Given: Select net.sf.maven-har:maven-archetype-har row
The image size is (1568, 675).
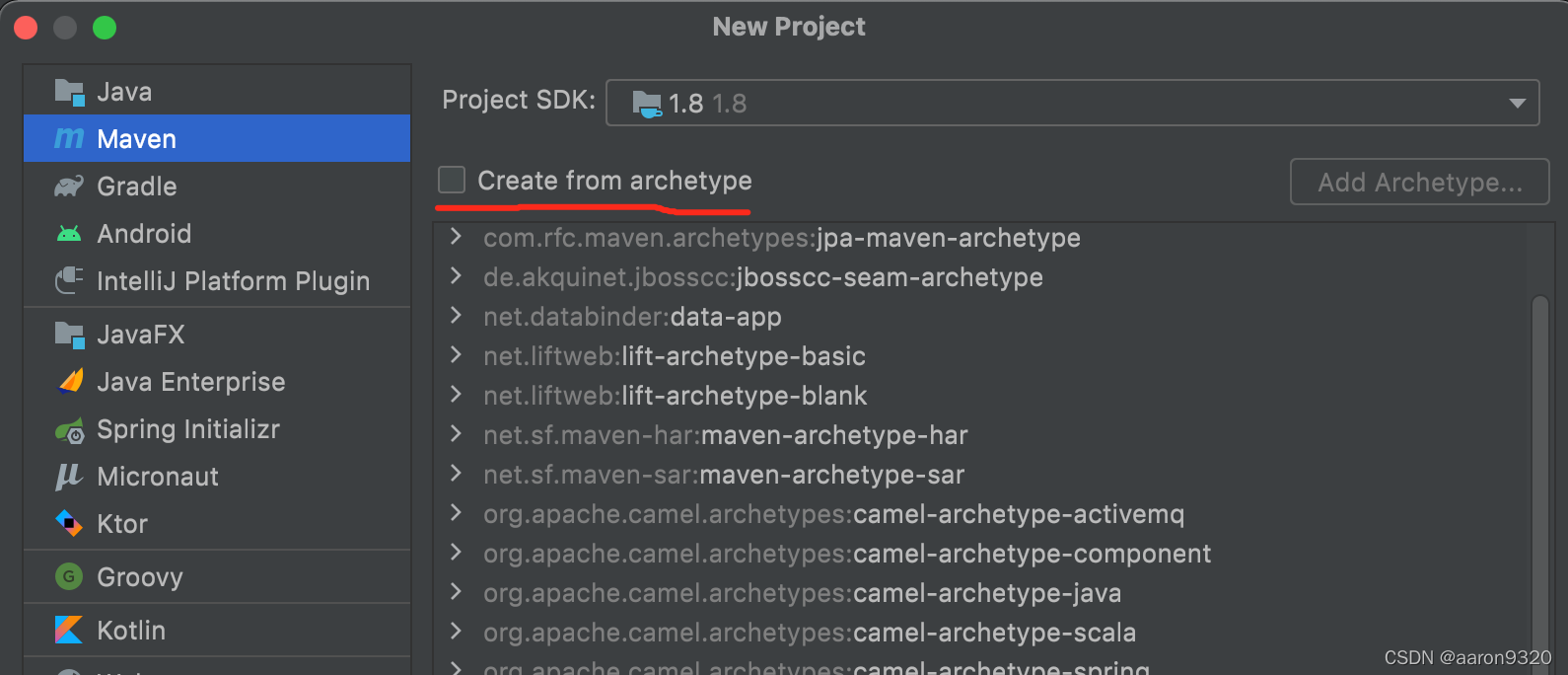Looking at the screenshot, I should 981,435.
